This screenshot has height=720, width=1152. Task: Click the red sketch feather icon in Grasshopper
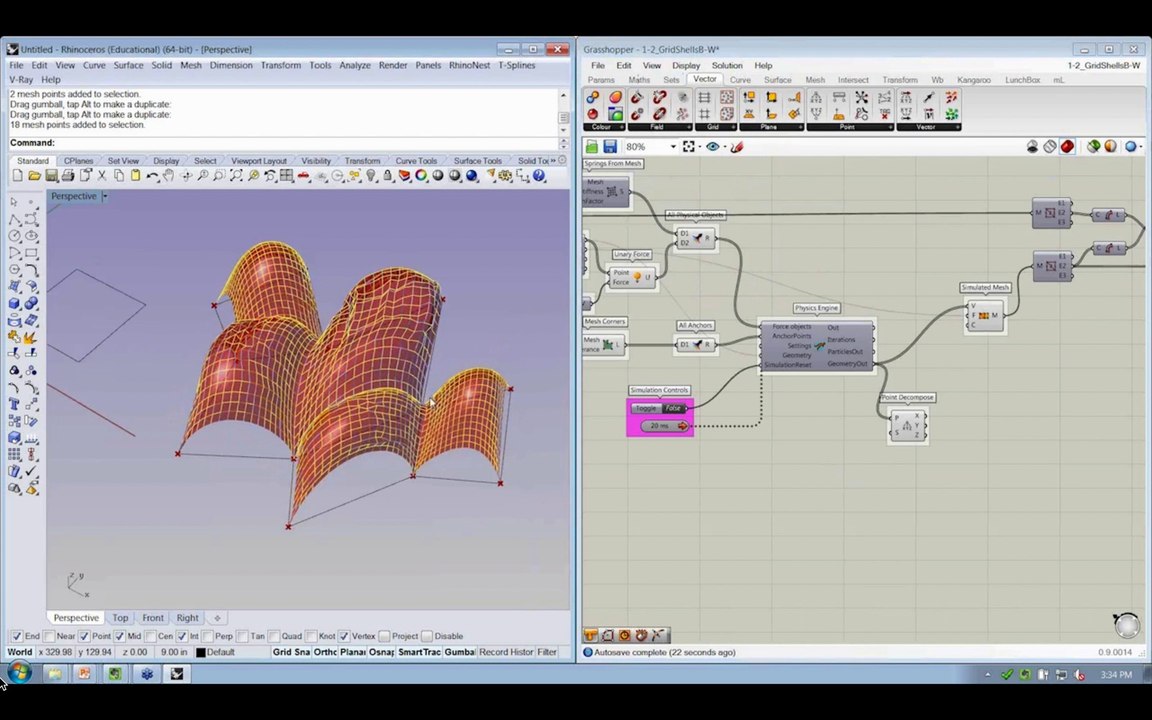tap(737, 147)
